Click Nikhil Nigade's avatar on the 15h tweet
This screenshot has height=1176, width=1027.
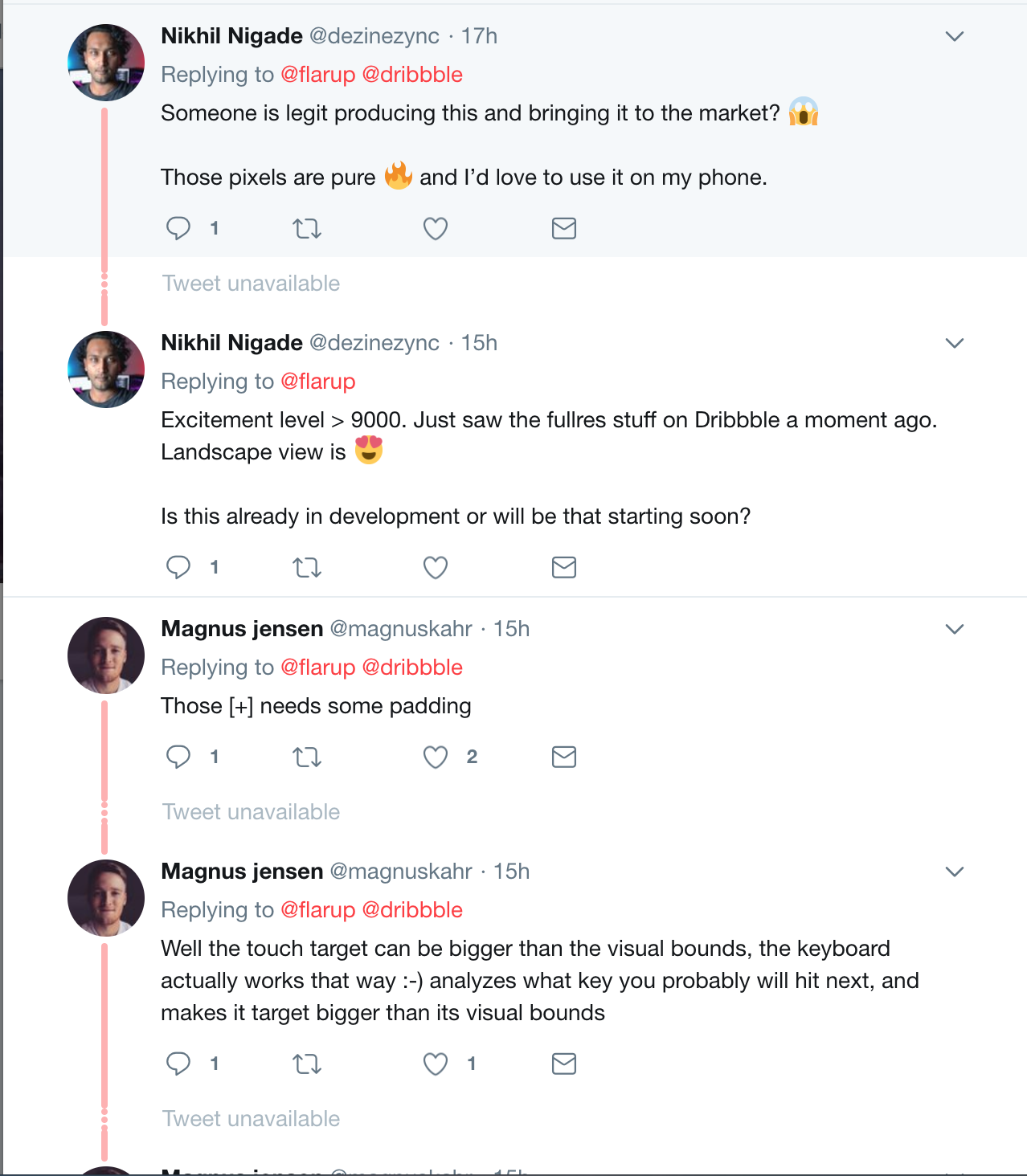click(x=106, y=370)
